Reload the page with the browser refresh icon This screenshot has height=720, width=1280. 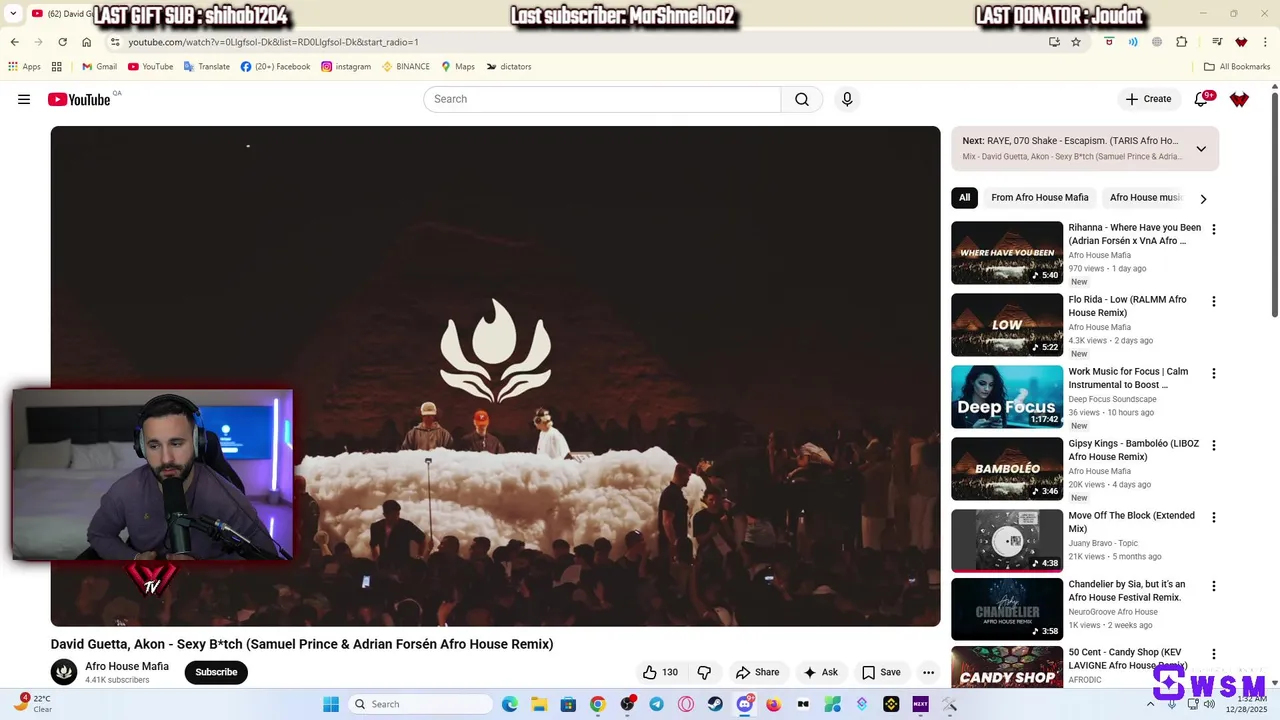click(62, 42)
